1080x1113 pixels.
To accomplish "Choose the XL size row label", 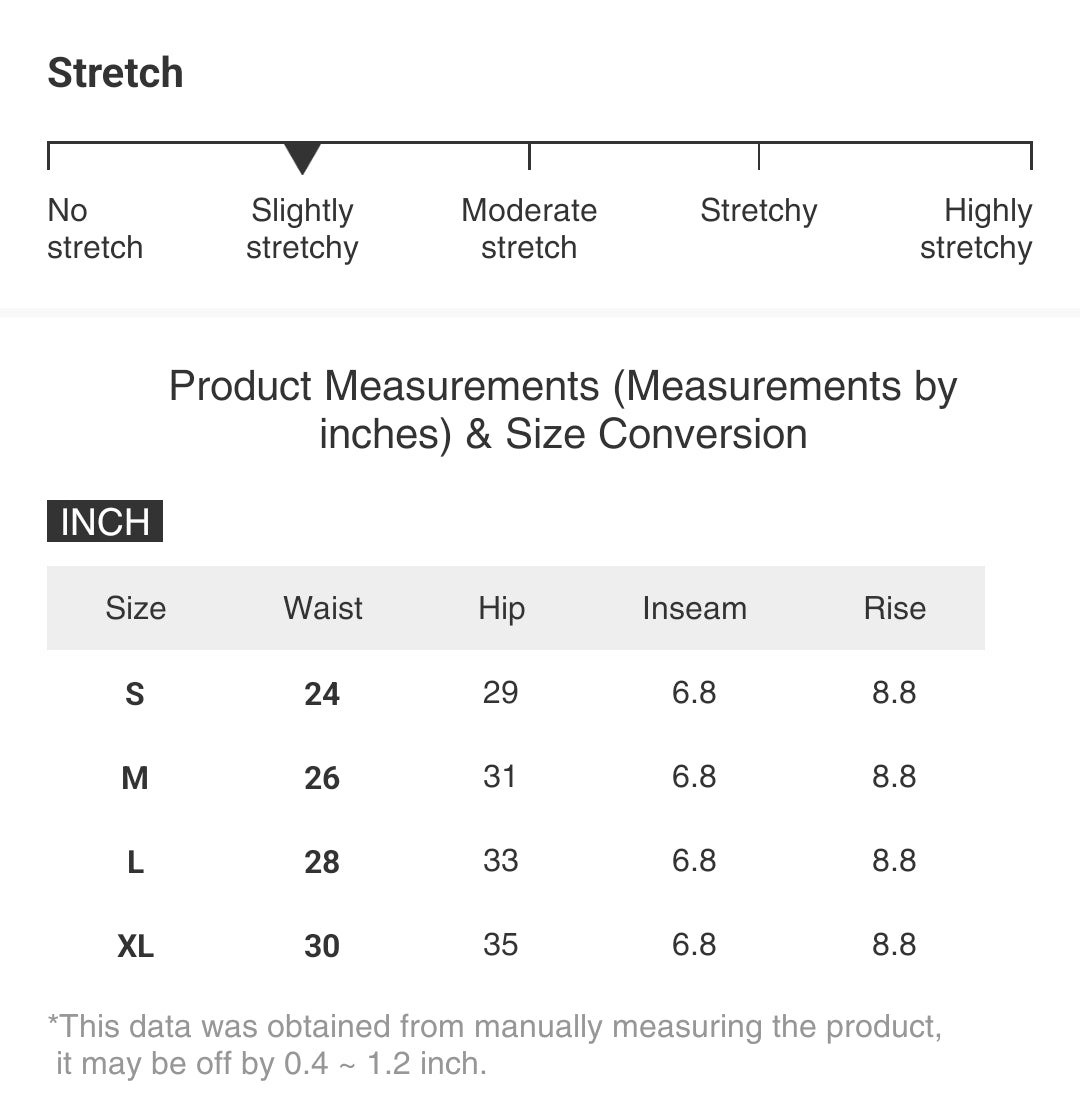I will pos(136,946).
